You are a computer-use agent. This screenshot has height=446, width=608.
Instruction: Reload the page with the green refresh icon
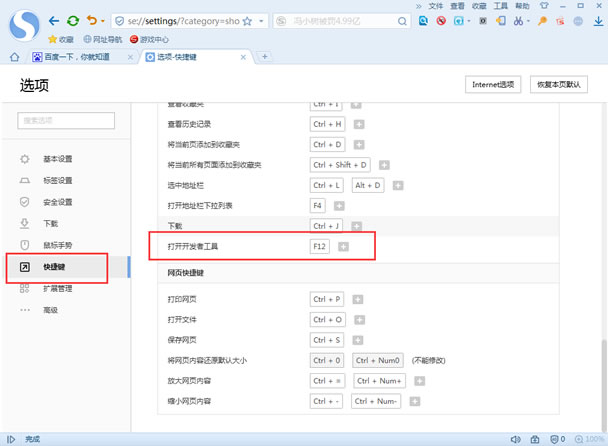click(73, 21)
